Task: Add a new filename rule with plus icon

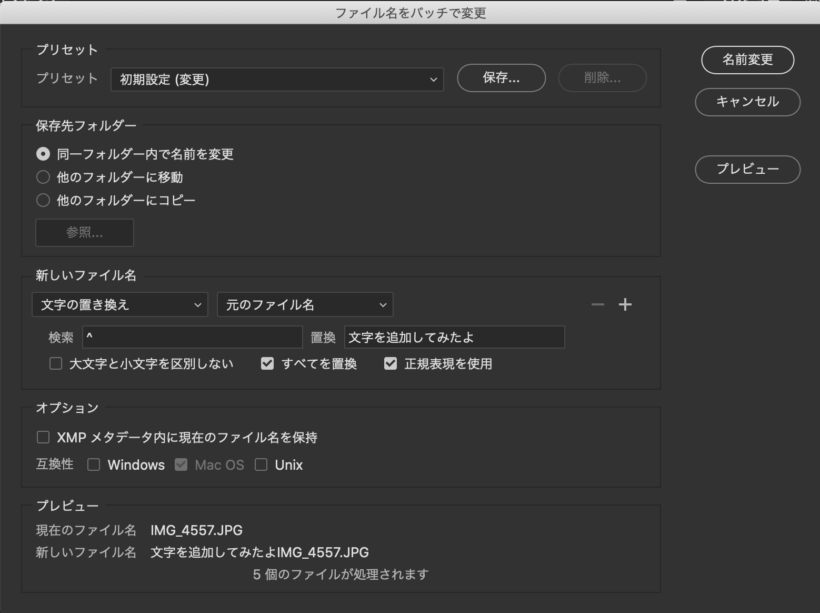Action: click(625, 305)
